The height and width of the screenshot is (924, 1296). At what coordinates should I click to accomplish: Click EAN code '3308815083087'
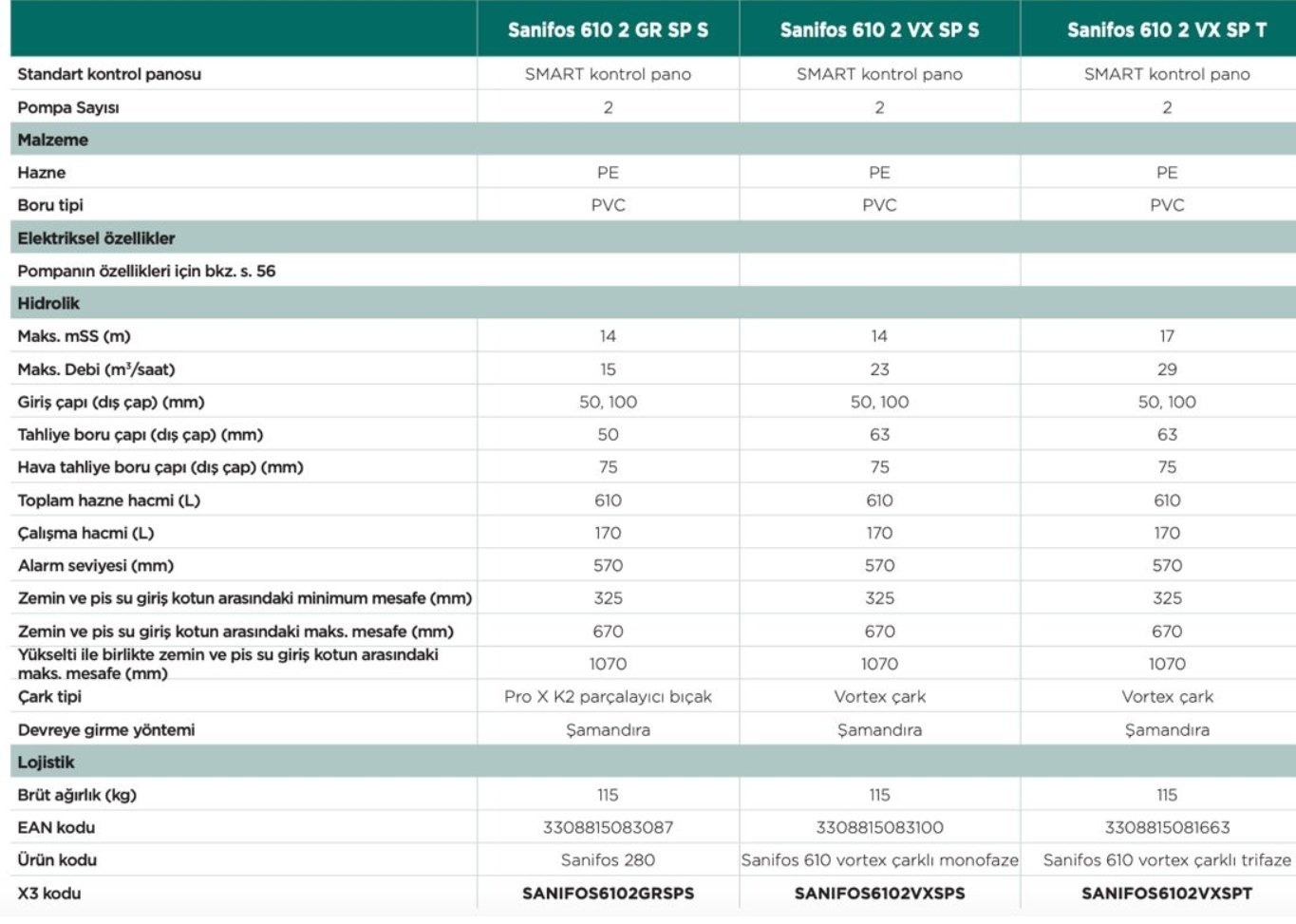[x=608, y=828]
